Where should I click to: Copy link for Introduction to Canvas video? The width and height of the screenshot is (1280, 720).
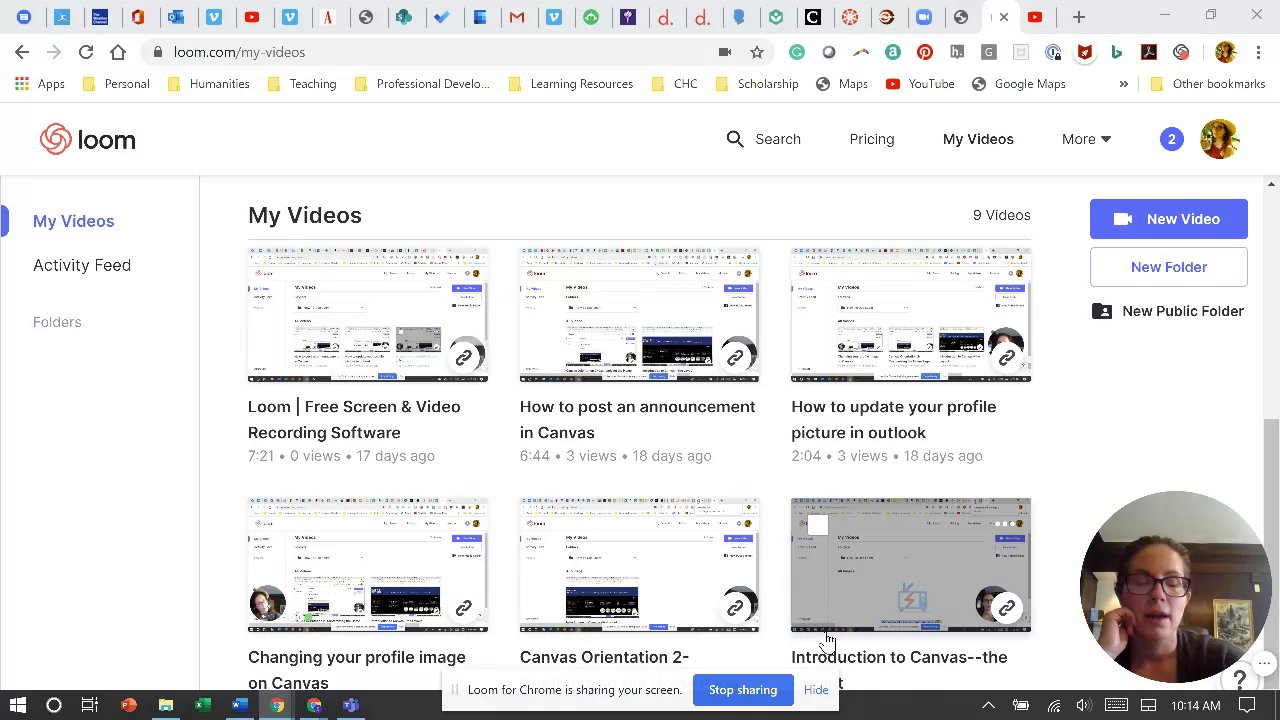click(x=1007, y=608)
